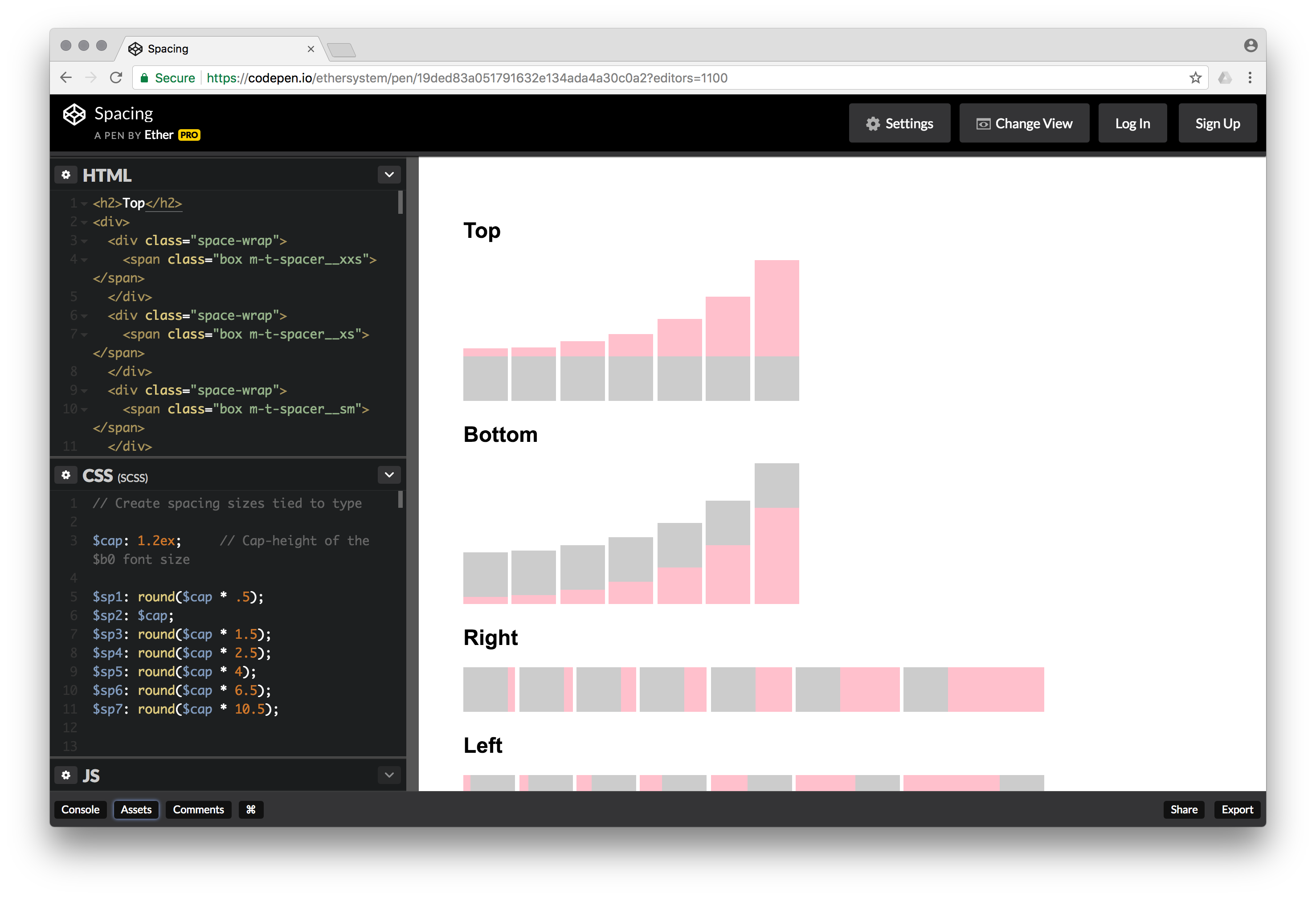Open CSS editor settings gear
The height and width of the screenshot is (898, 1316).
tap(65, 475)
